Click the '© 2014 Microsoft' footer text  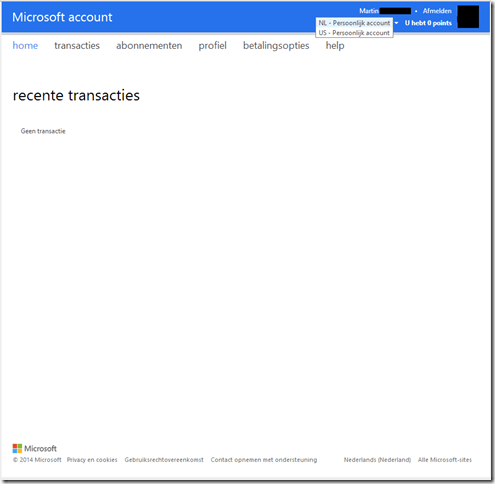[x=37, y=460]
